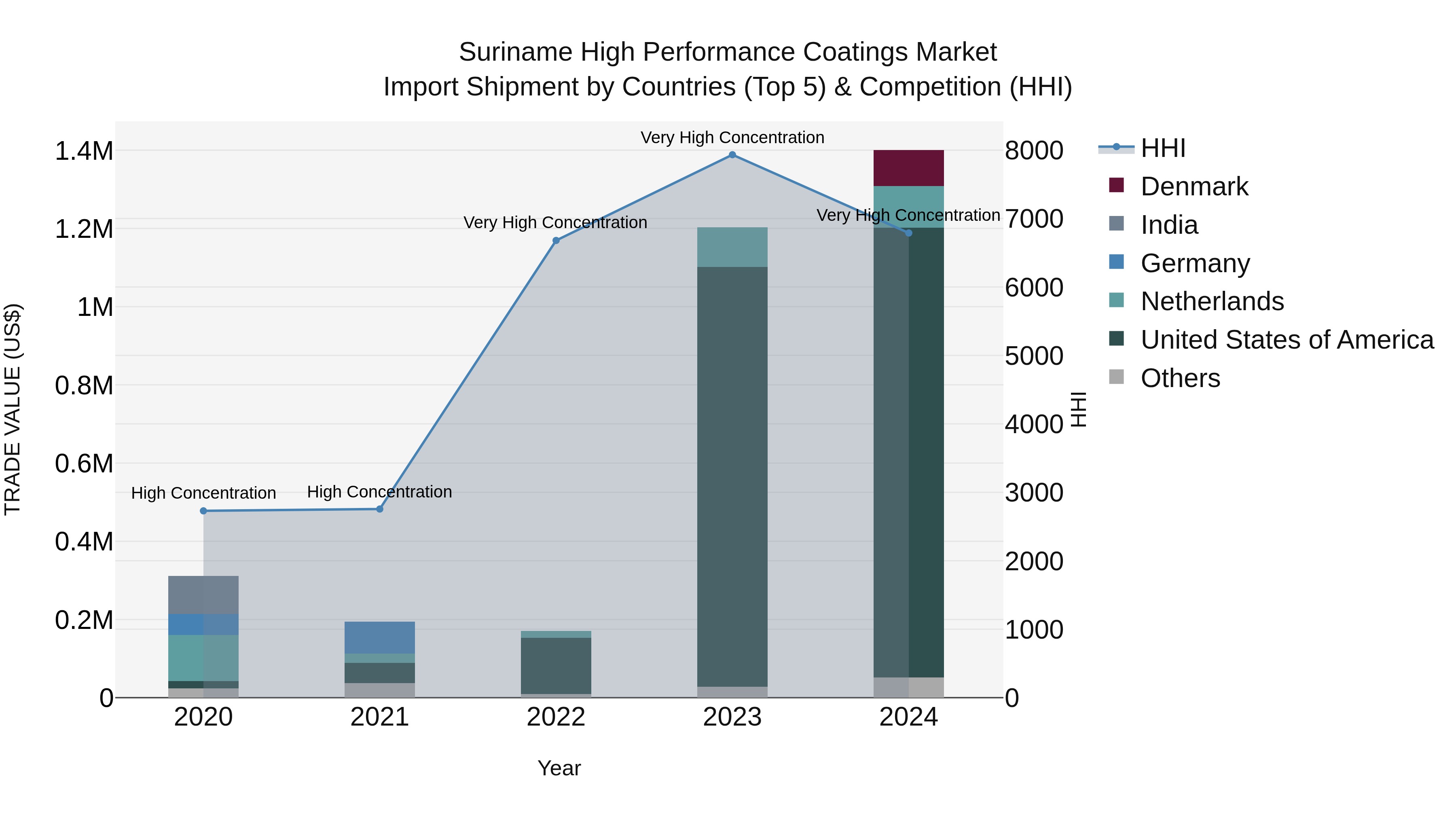Click the chart title Suriname High Performance Coatings

coord(728,52)
